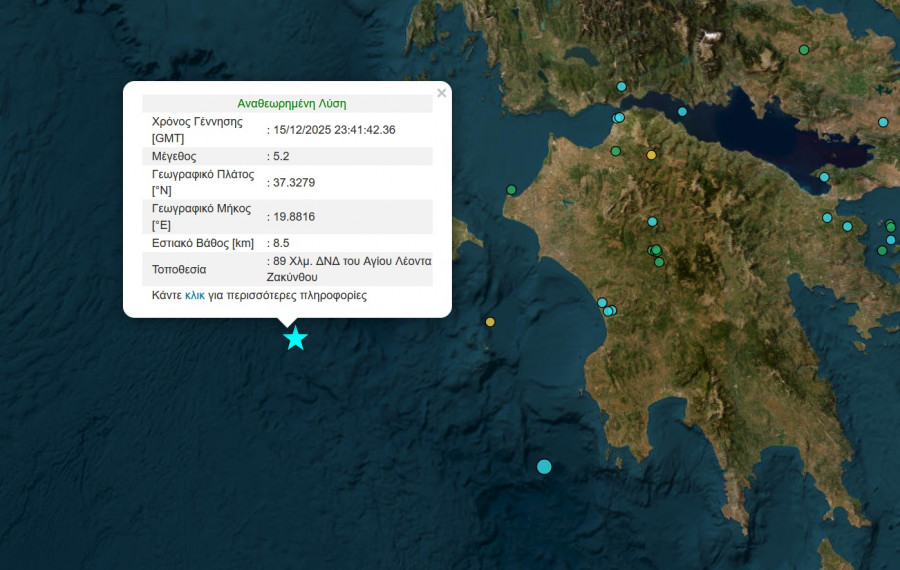Click the yellow marker offshore west of Peloponnese

coord(490,322)
